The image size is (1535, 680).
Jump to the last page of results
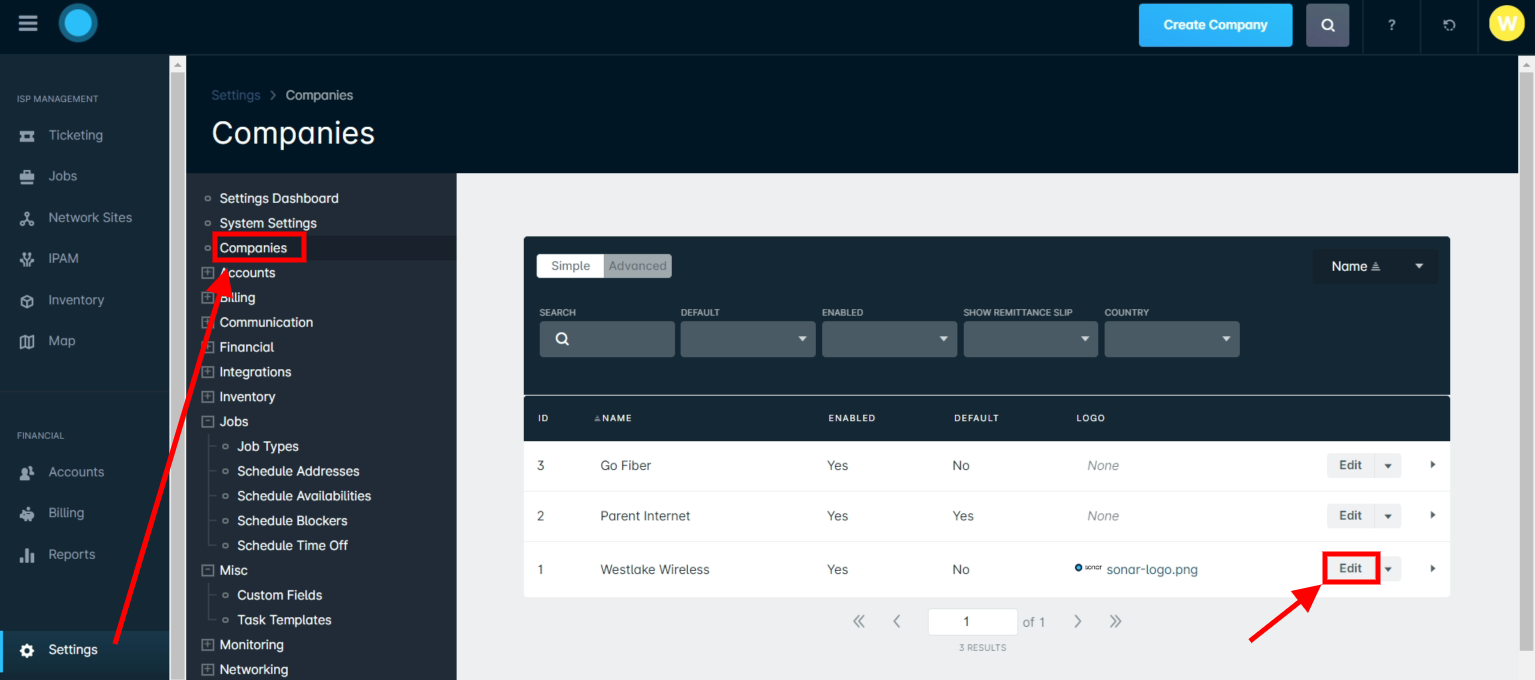click(1115, 621)
